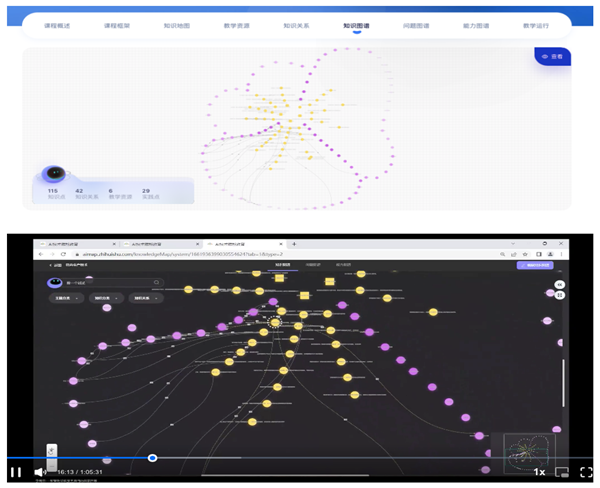Viewport: 600px width, 488px height.
Task: Expand the first filter dropdown under search
Action: point(66,298)
